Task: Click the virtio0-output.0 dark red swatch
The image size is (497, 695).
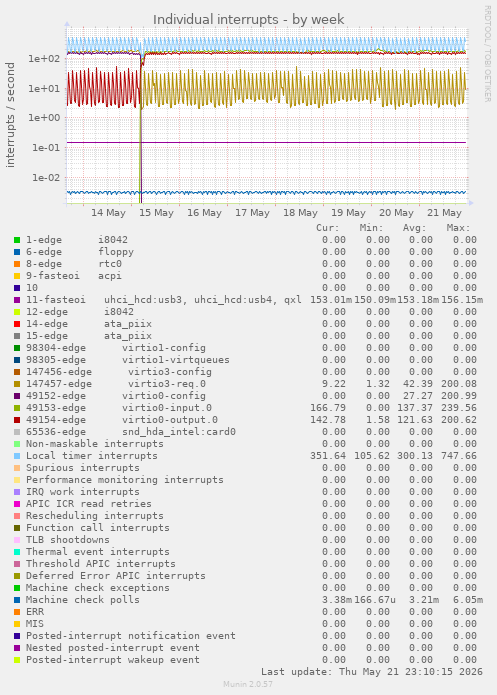Action: pos(17,420)
